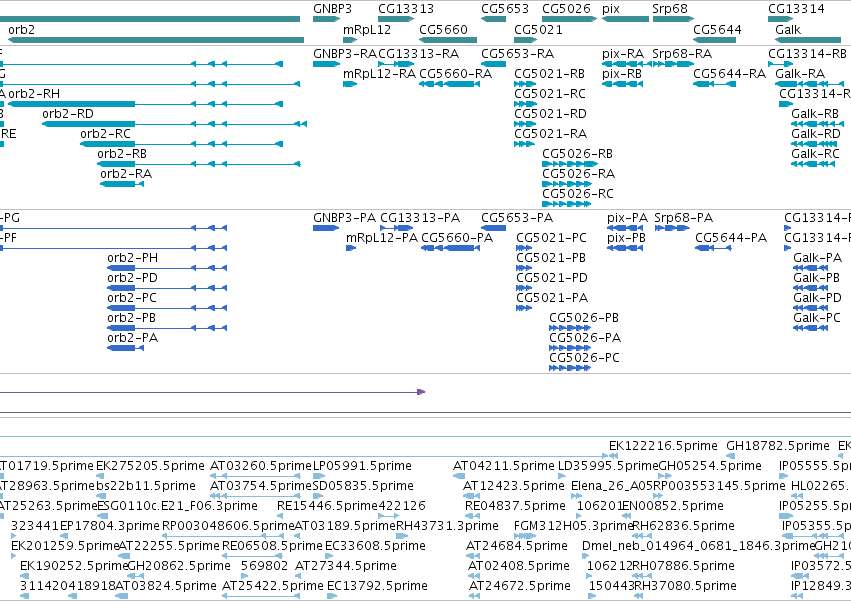Click transcript GNBP3-RA

click(345, 54)
